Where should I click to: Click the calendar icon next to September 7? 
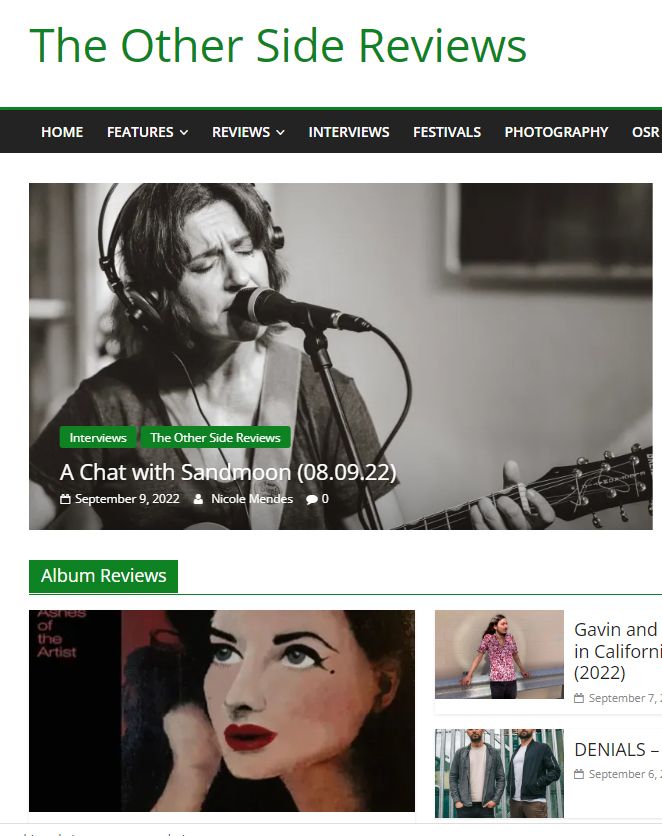tap(579, 698)
